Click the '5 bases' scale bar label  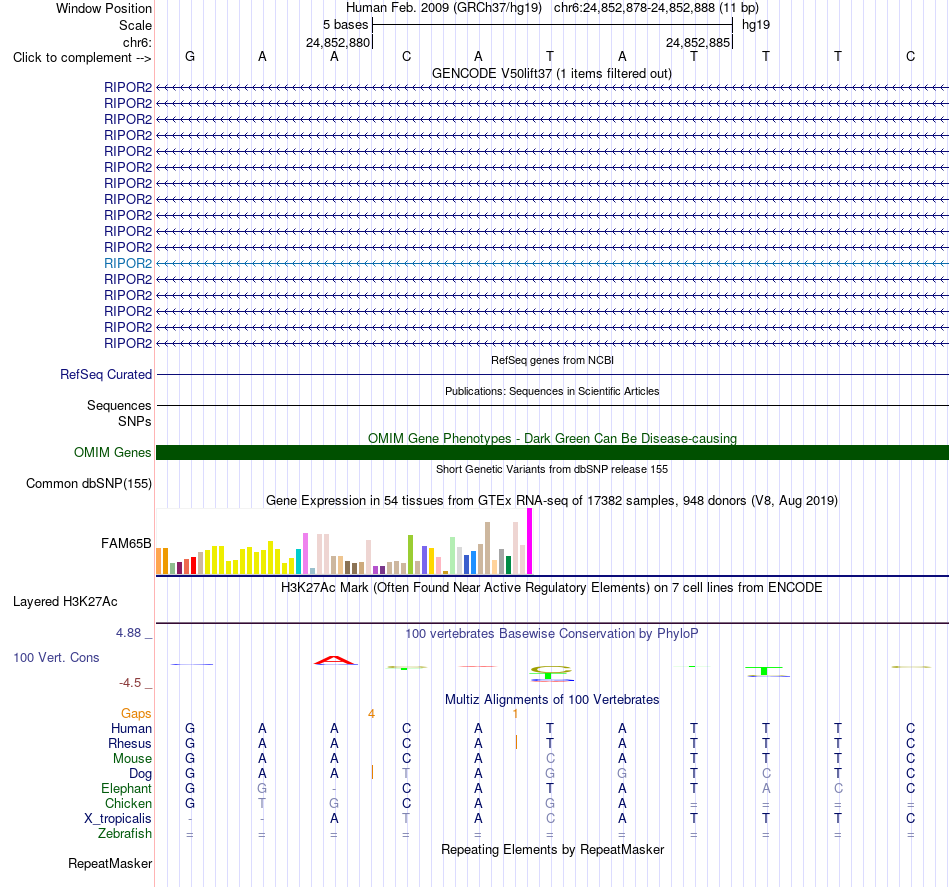point(345,25)
